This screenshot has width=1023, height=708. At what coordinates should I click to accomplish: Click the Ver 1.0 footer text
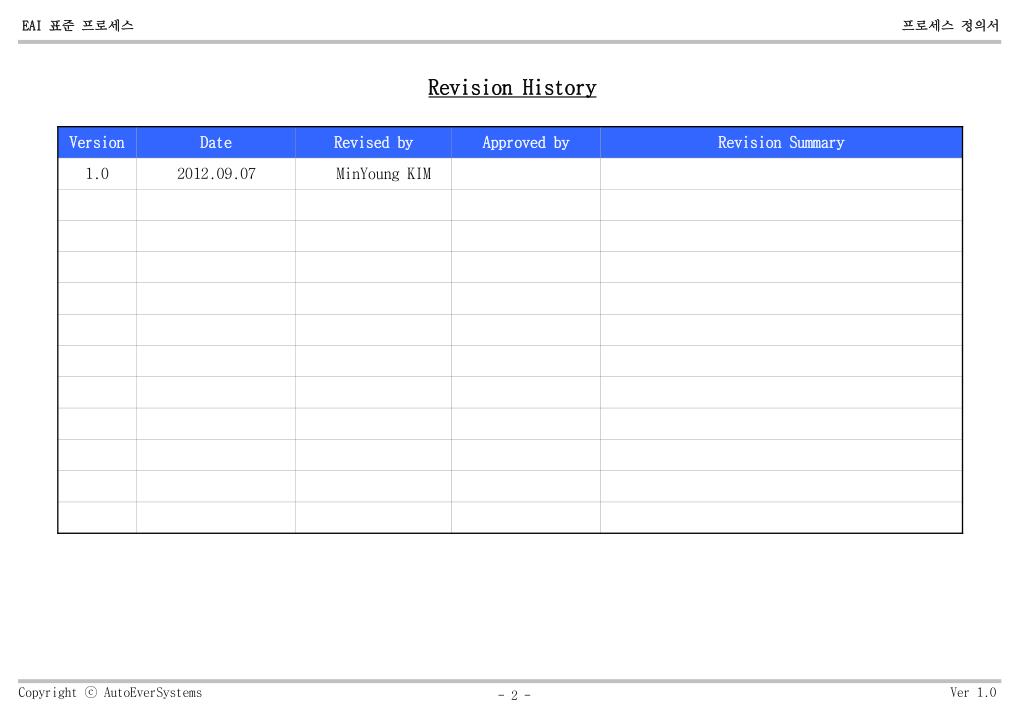[x=973, y=692]
